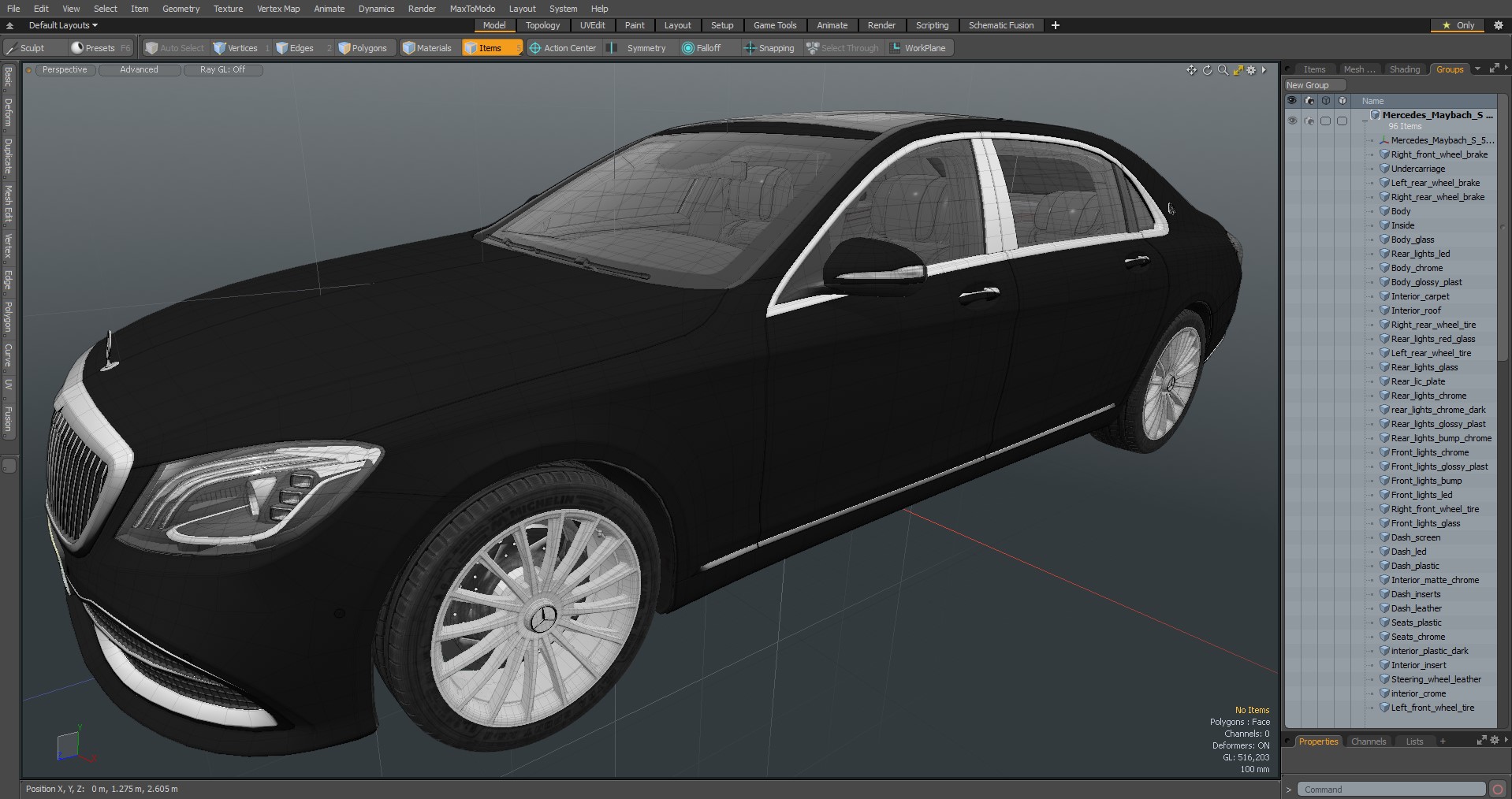This screenshot has height=799, width=1512.
Task: Expand the viewport controls arrow
Action: point(1264,70)
